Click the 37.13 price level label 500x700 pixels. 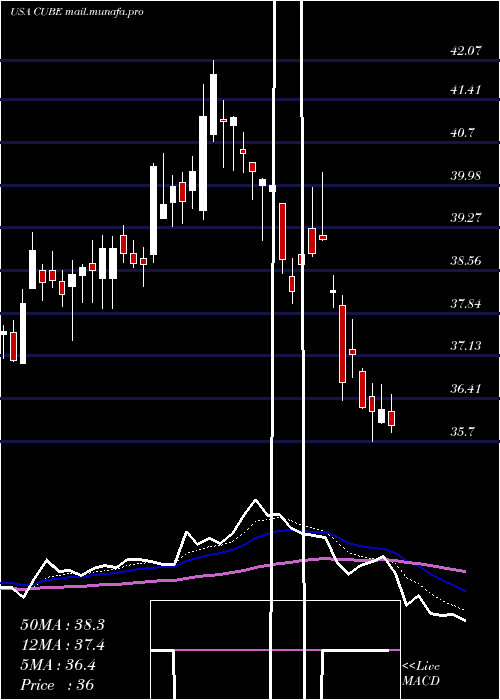(x=466, y=346)
